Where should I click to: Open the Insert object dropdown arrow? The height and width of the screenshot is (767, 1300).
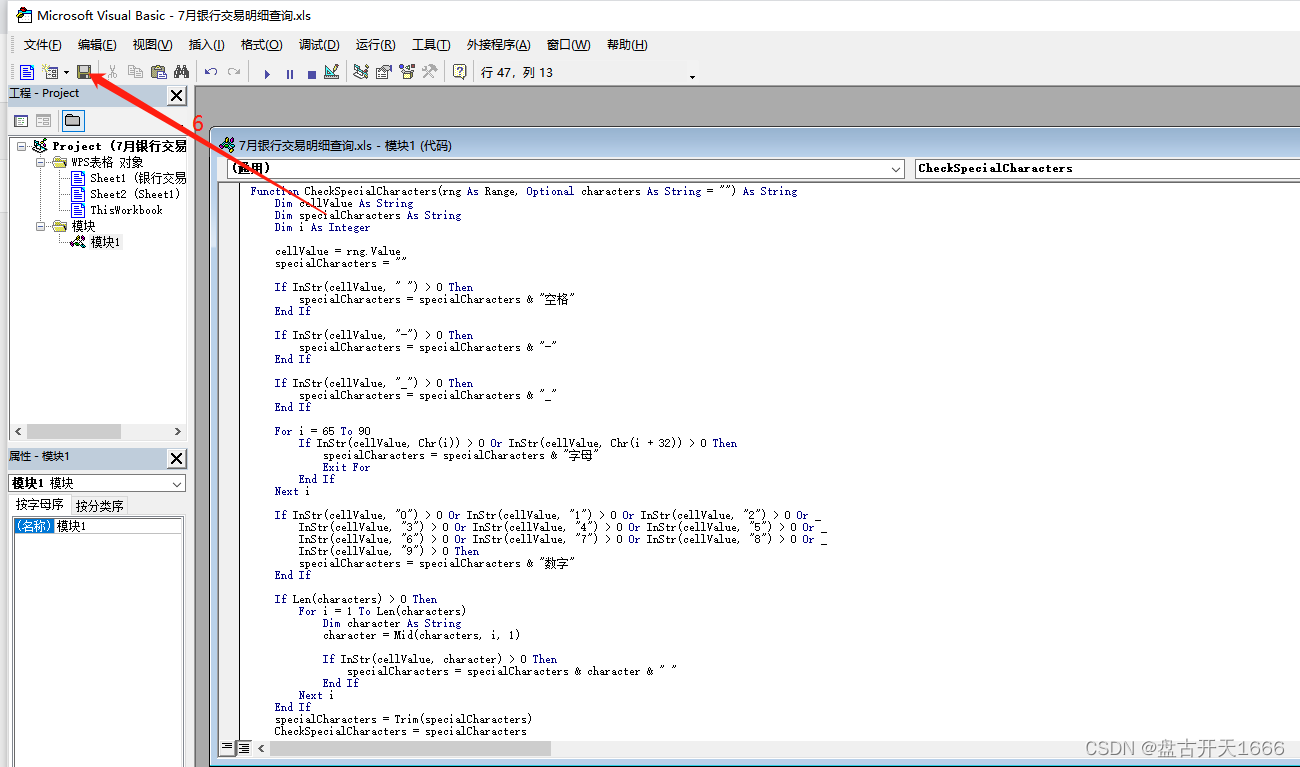(66, 73)
